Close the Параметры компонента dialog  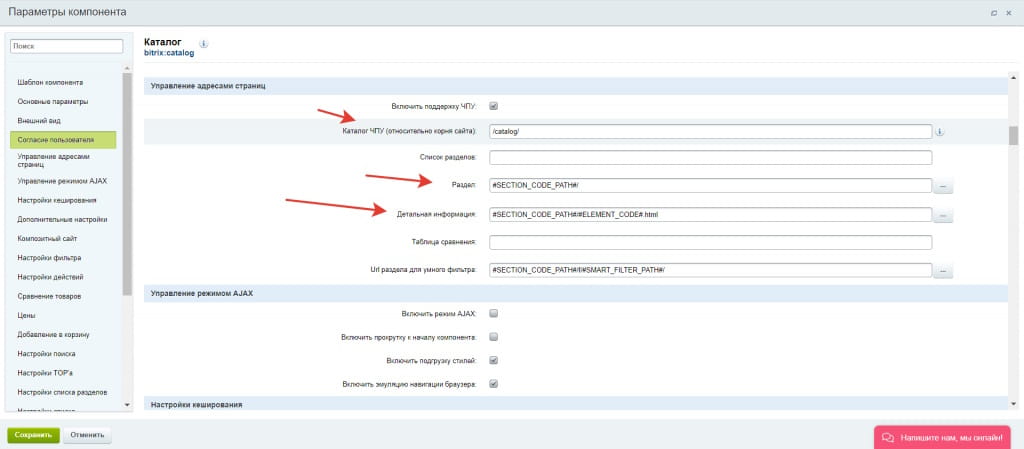point(1010,12)
